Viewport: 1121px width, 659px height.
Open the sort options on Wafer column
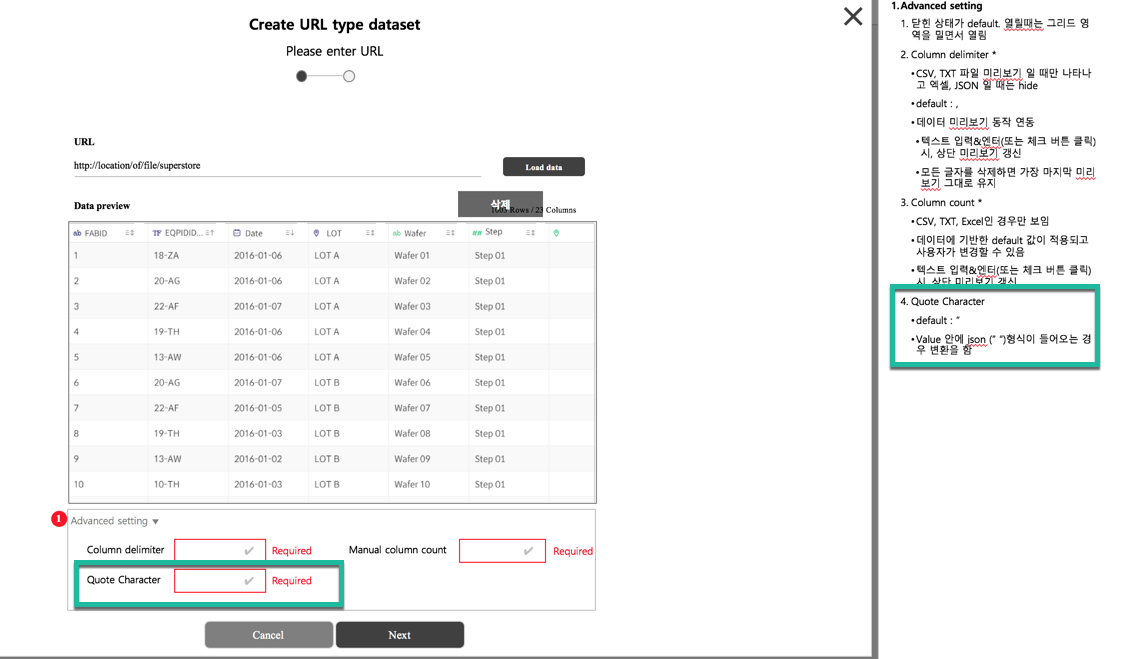point(452,232)
